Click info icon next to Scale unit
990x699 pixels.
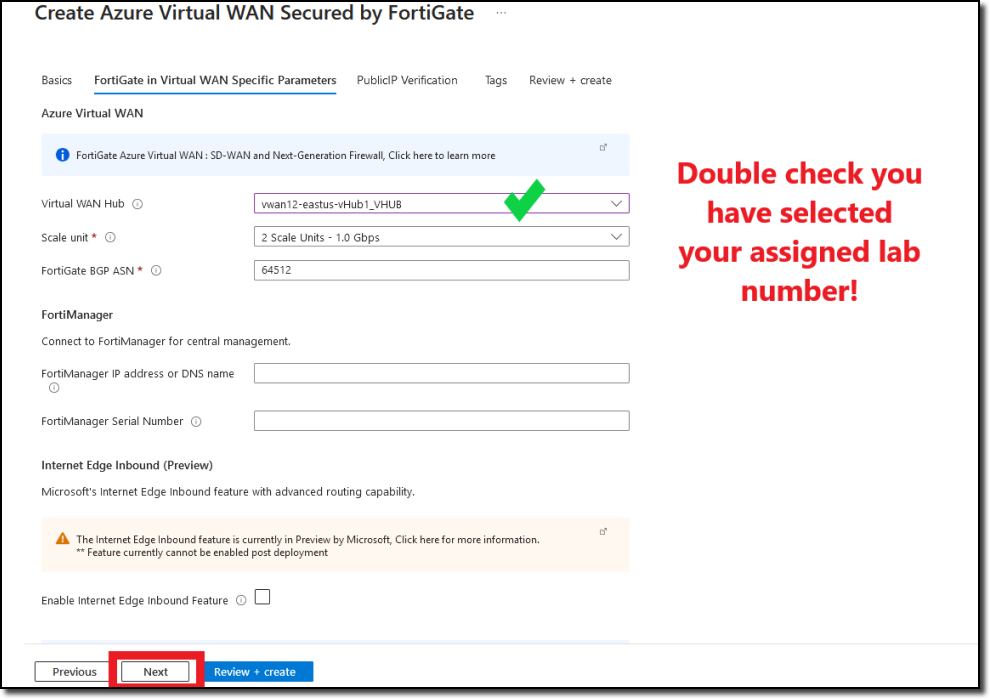(x=110, y=237)
